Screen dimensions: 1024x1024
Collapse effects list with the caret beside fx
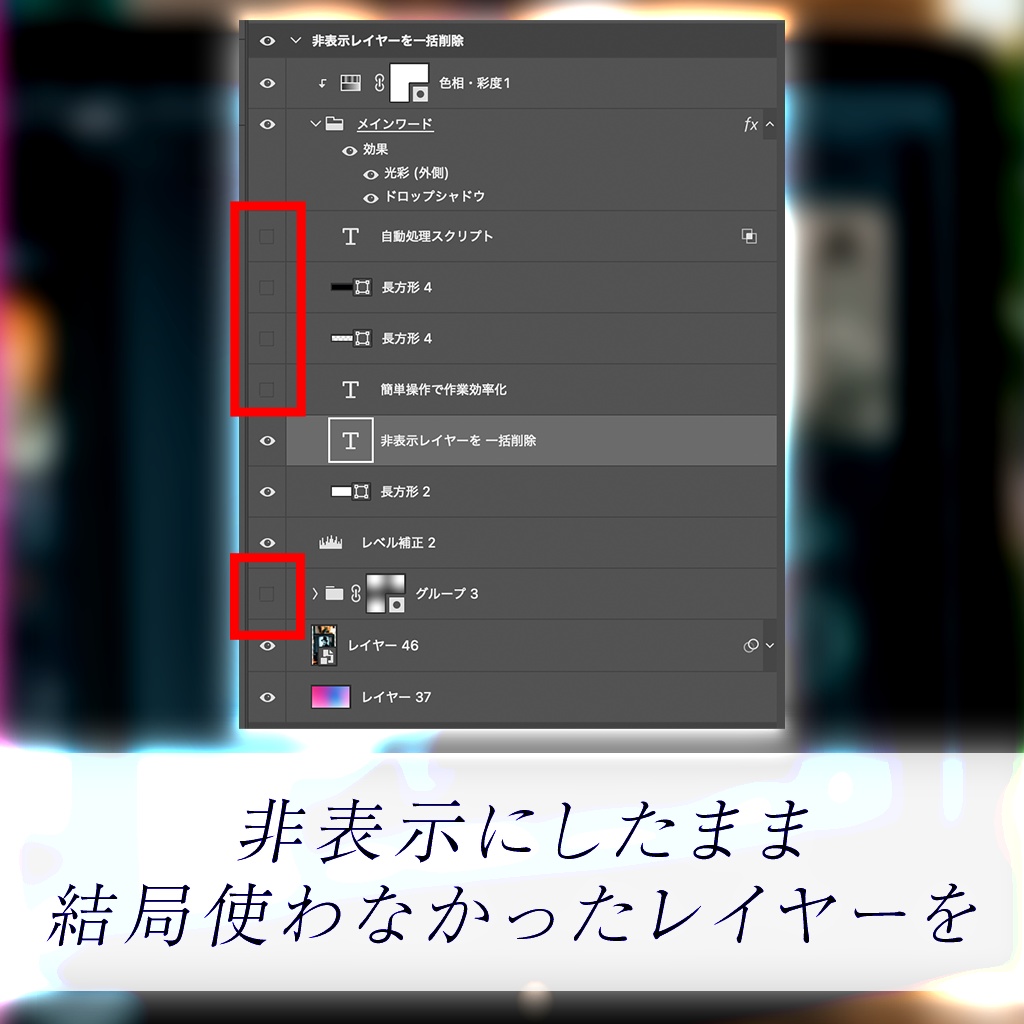click(769, 125)
